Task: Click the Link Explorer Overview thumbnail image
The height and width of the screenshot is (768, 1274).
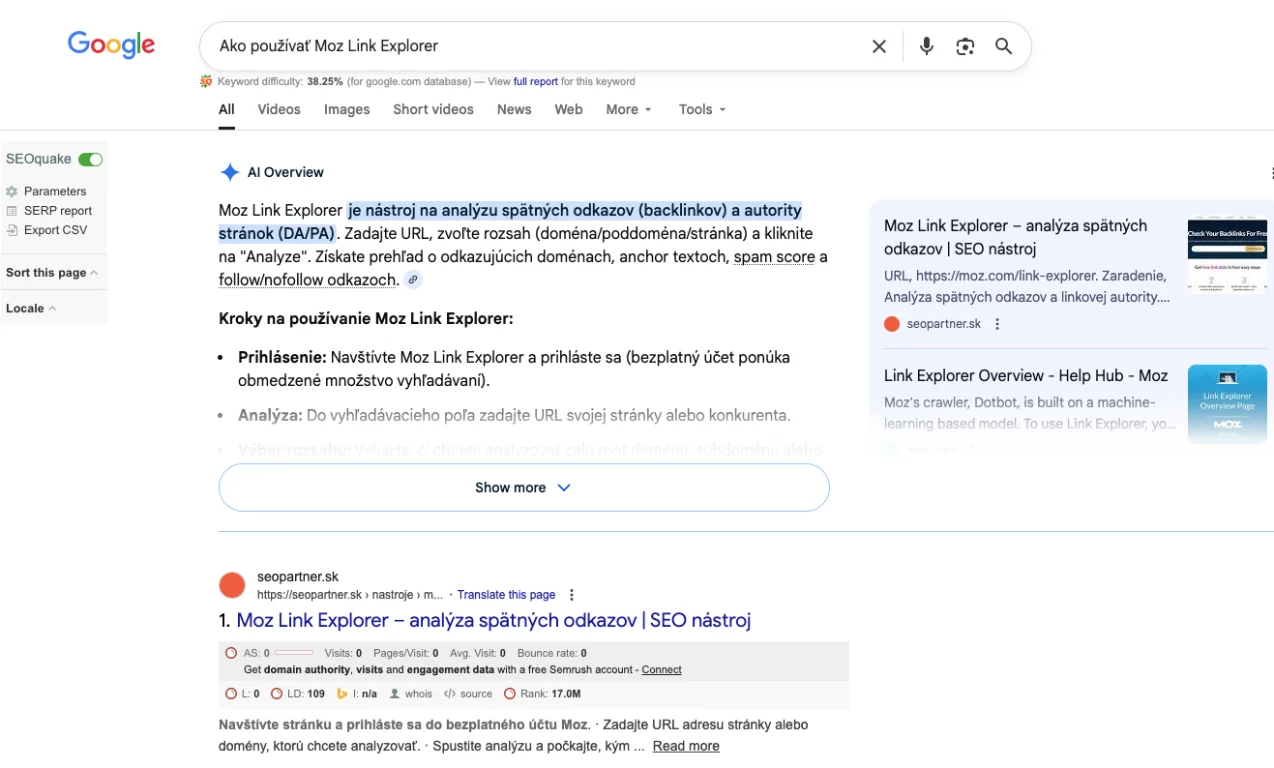Action: 1227,404
